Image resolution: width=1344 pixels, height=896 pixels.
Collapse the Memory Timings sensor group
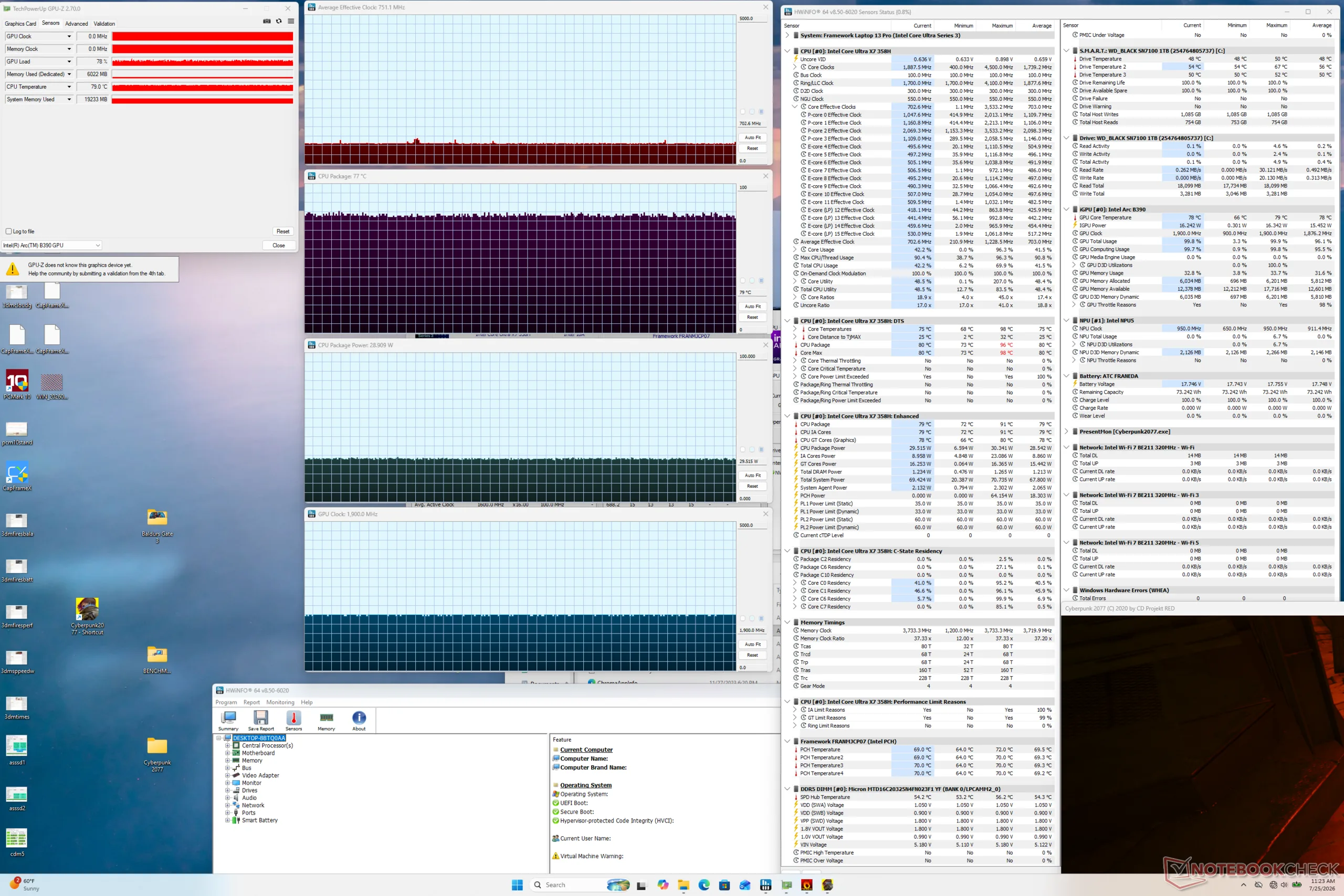787,623
